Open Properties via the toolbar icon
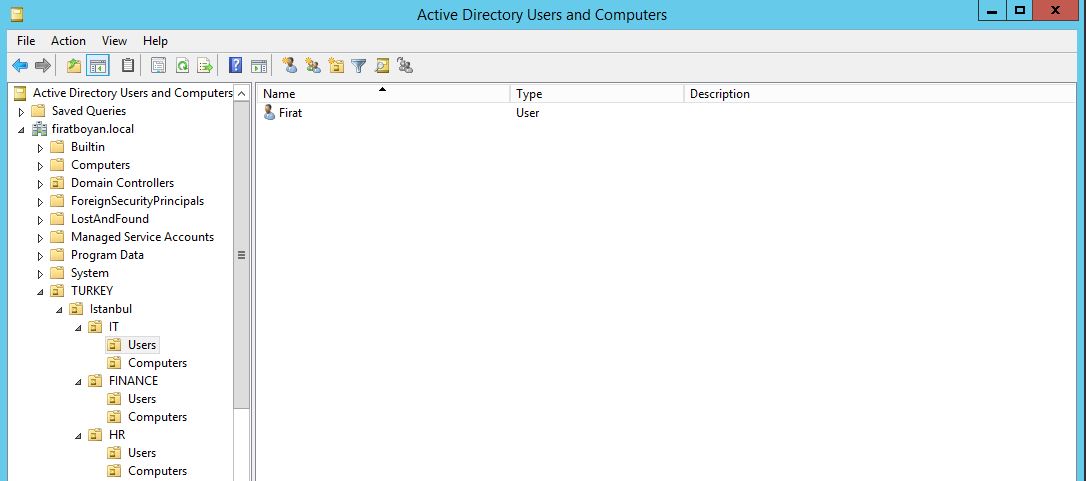Viewport: 1086px width, 481px height. (159, 66)
